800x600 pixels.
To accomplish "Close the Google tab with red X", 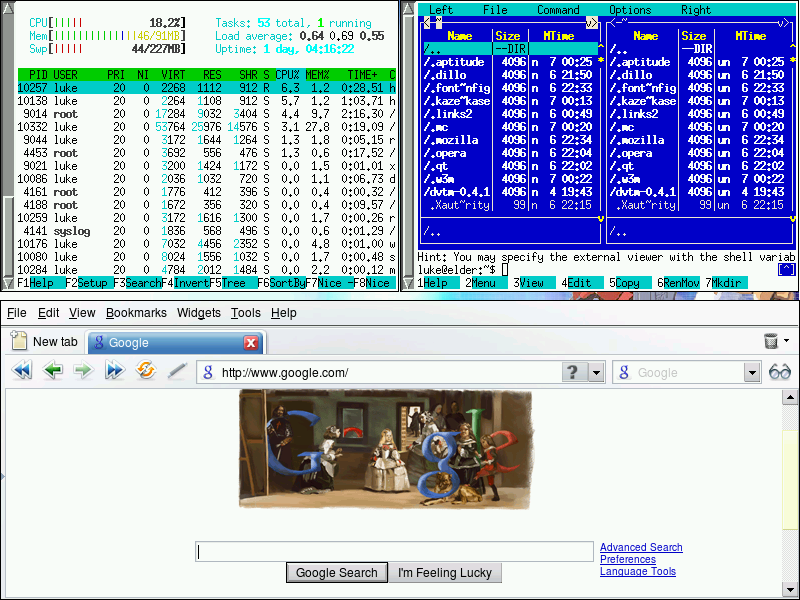I will click(x=251, y=342).
